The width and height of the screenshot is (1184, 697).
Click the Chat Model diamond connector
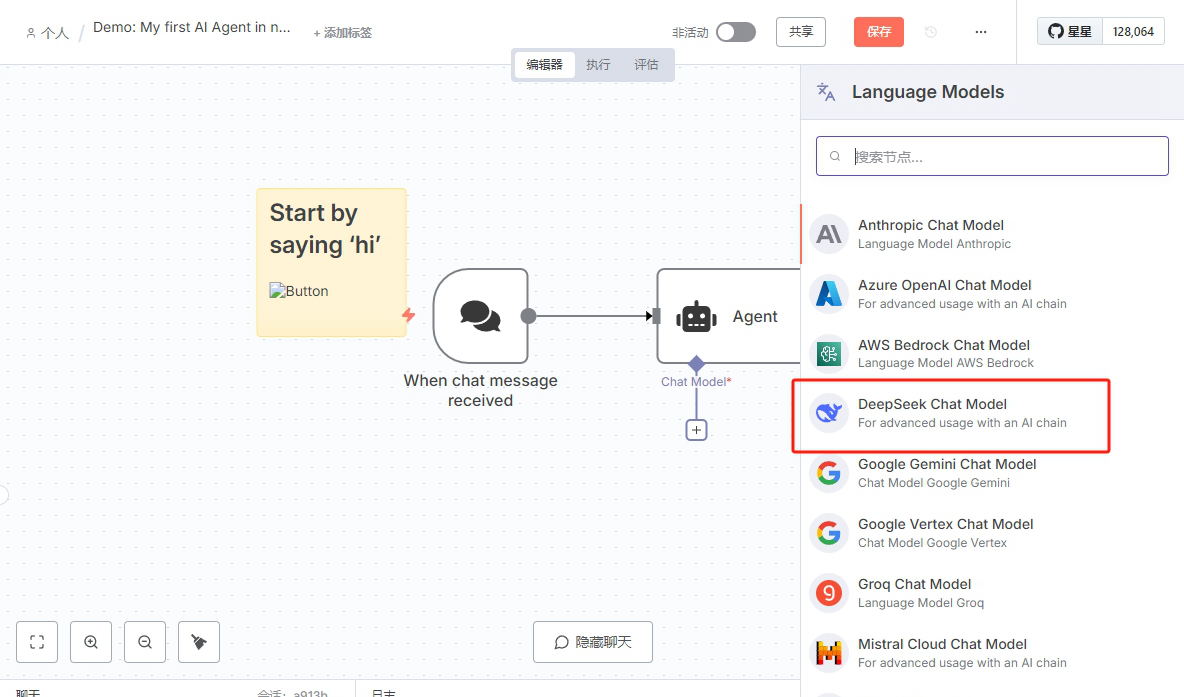696,364
